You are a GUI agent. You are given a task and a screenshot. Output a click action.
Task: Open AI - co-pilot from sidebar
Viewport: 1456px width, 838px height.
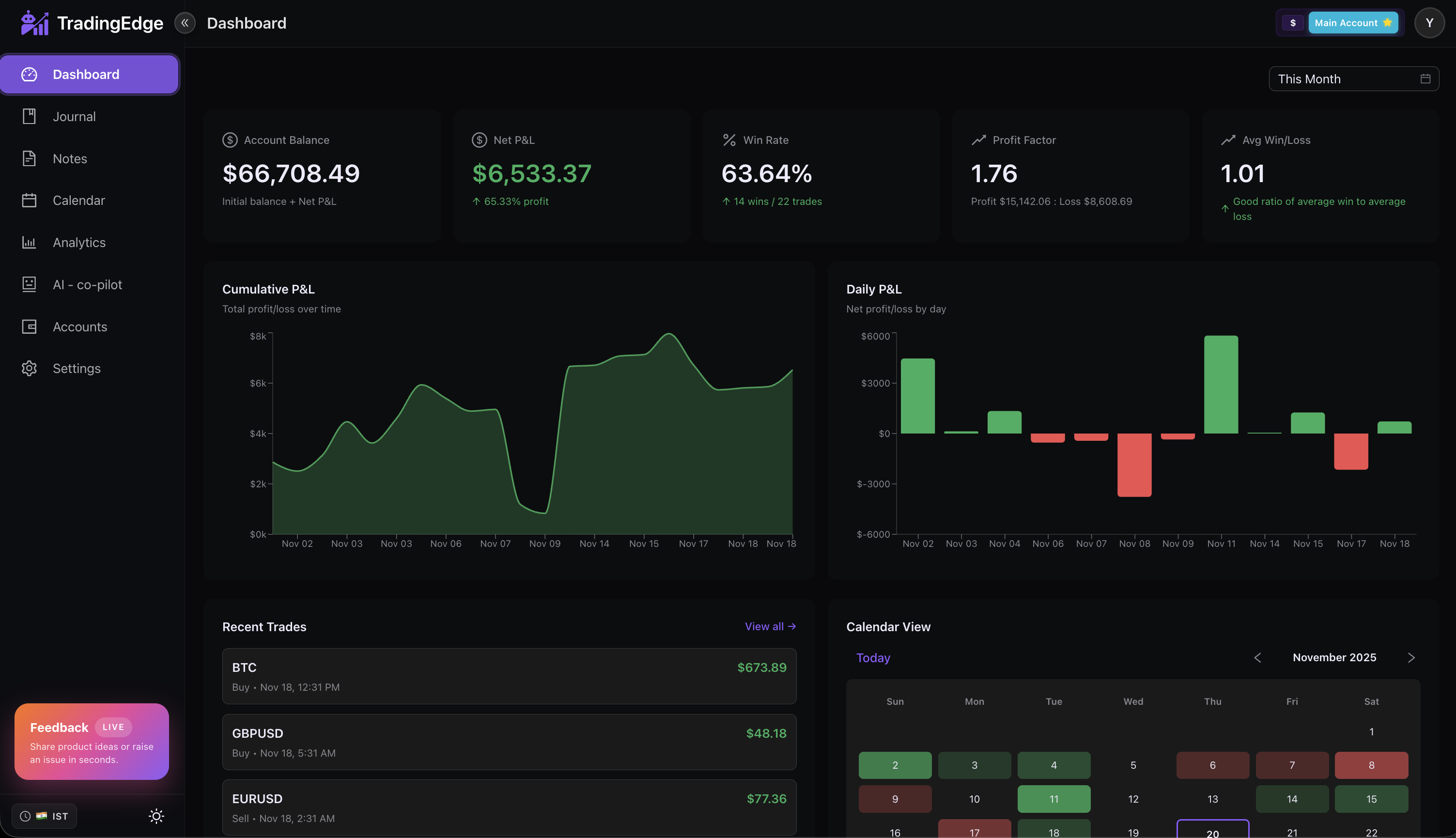pos(87,284)
